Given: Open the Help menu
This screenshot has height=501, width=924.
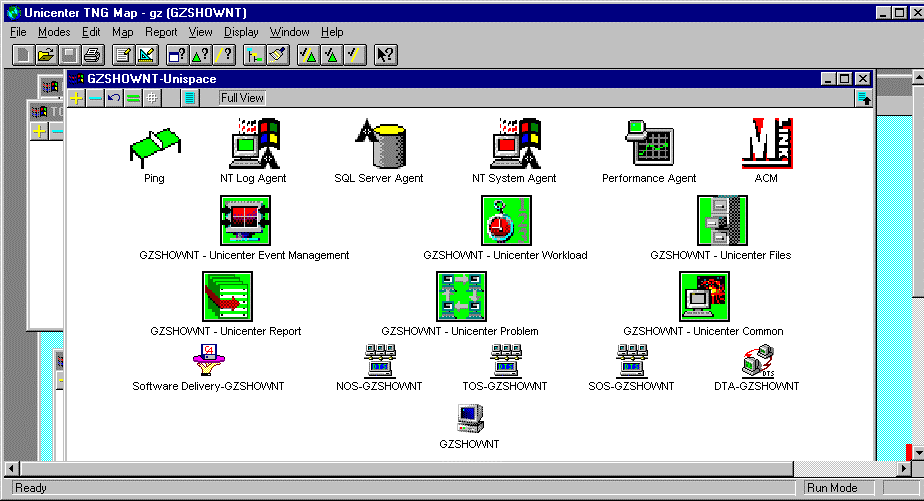Looking at the screenshot, I should click(332, 32).
